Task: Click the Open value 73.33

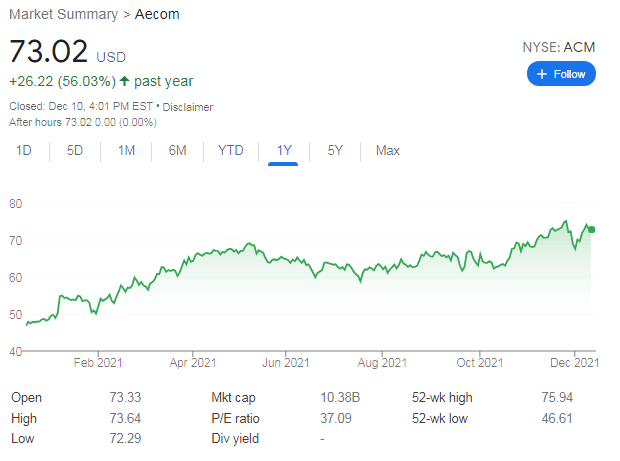Action: pos(125,397)
